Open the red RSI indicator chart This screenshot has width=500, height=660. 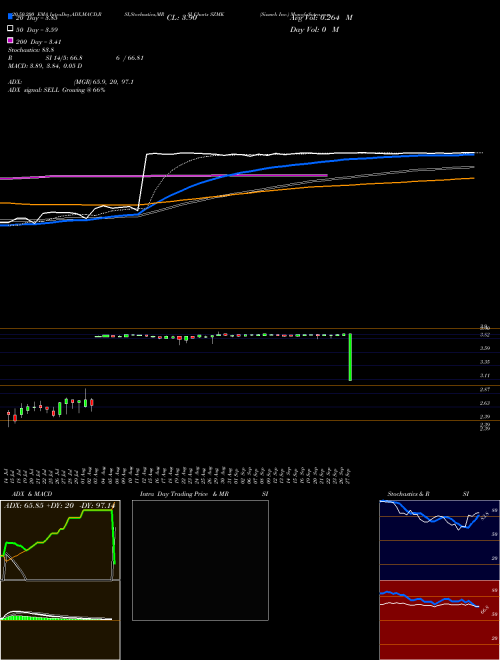[440, 620]
